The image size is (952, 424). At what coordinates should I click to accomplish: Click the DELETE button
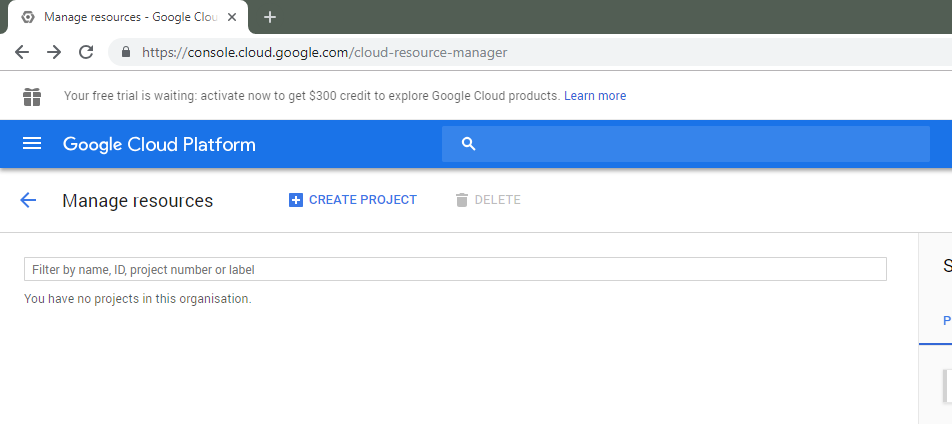(x=488, y=200)
